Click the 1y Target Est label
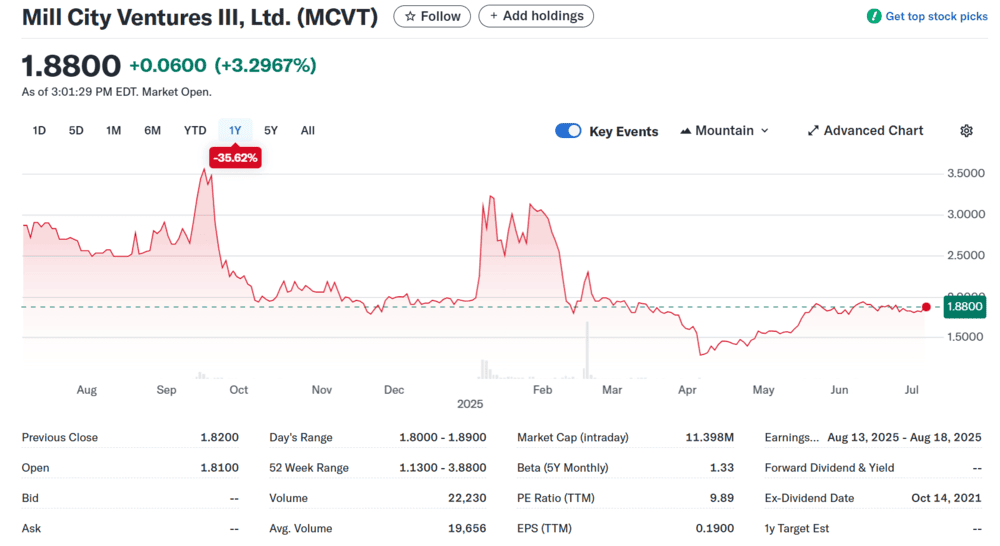The image size is (1000, 546). 797,528
